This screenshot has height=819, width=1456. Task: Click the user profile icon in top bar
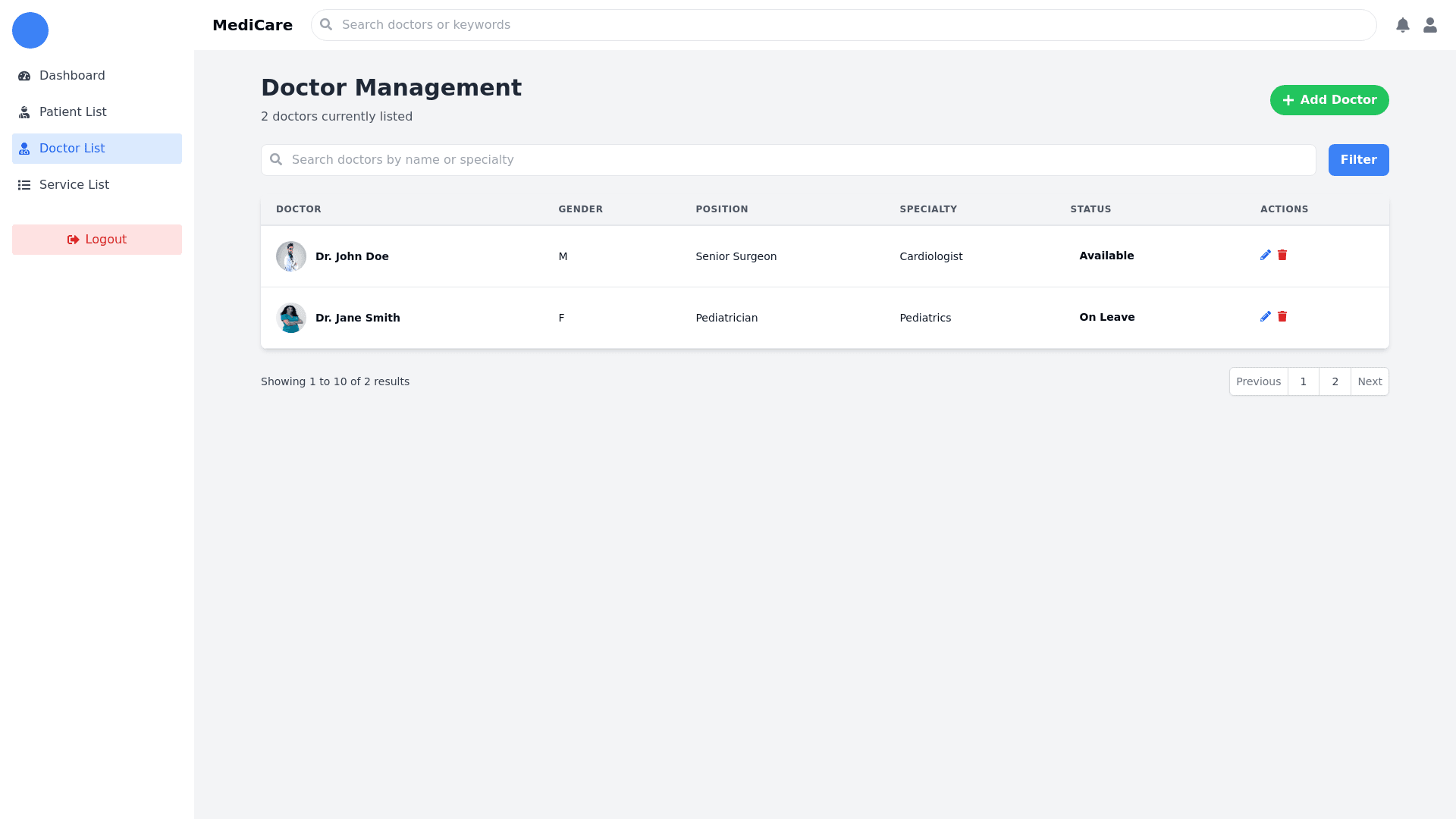(1431, 24)
